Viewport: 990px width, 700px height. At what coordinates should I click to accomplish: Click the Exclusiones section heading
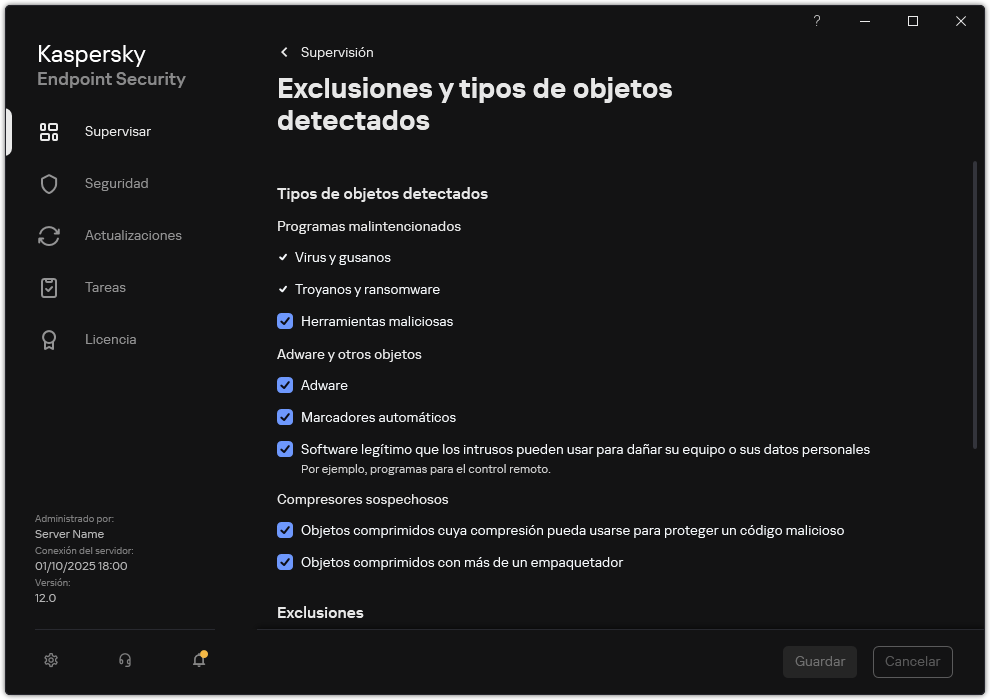point(320,612)
